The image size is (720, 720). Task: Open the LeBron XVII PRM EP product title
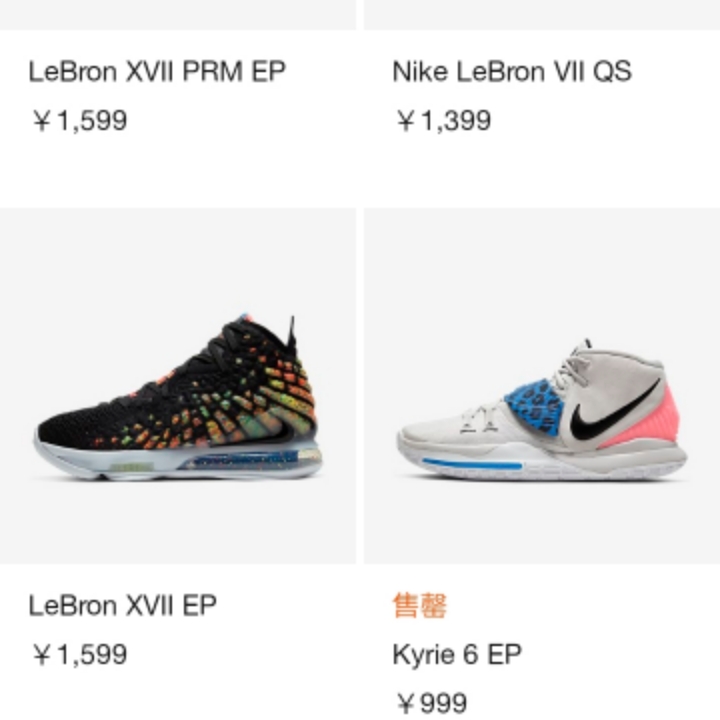[x=157, y=72]
